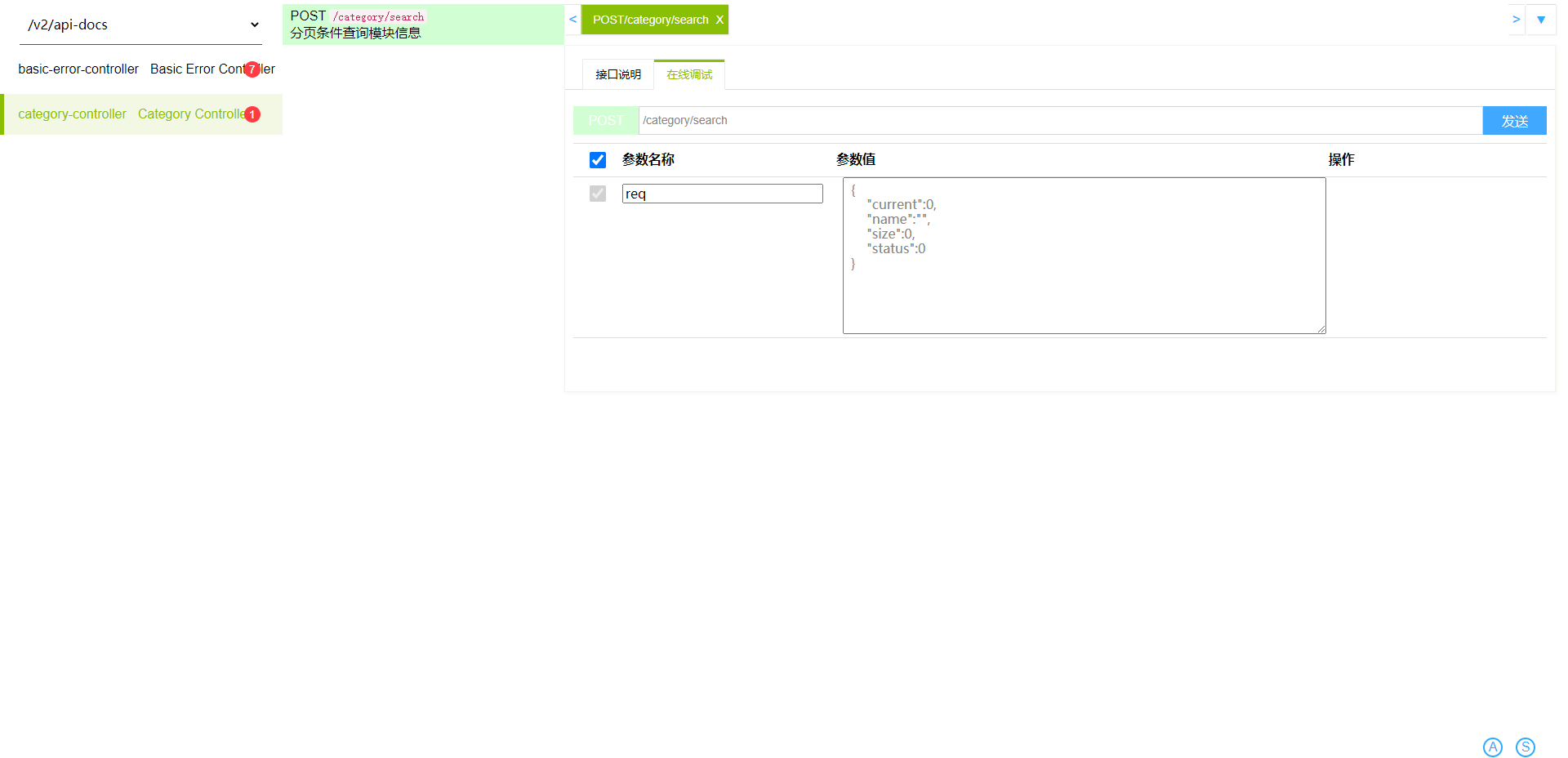Image resolution: width=1568 pixels, height=758 pixels.
Task: Click the req parameter name field
Action: tap(722, 194)
